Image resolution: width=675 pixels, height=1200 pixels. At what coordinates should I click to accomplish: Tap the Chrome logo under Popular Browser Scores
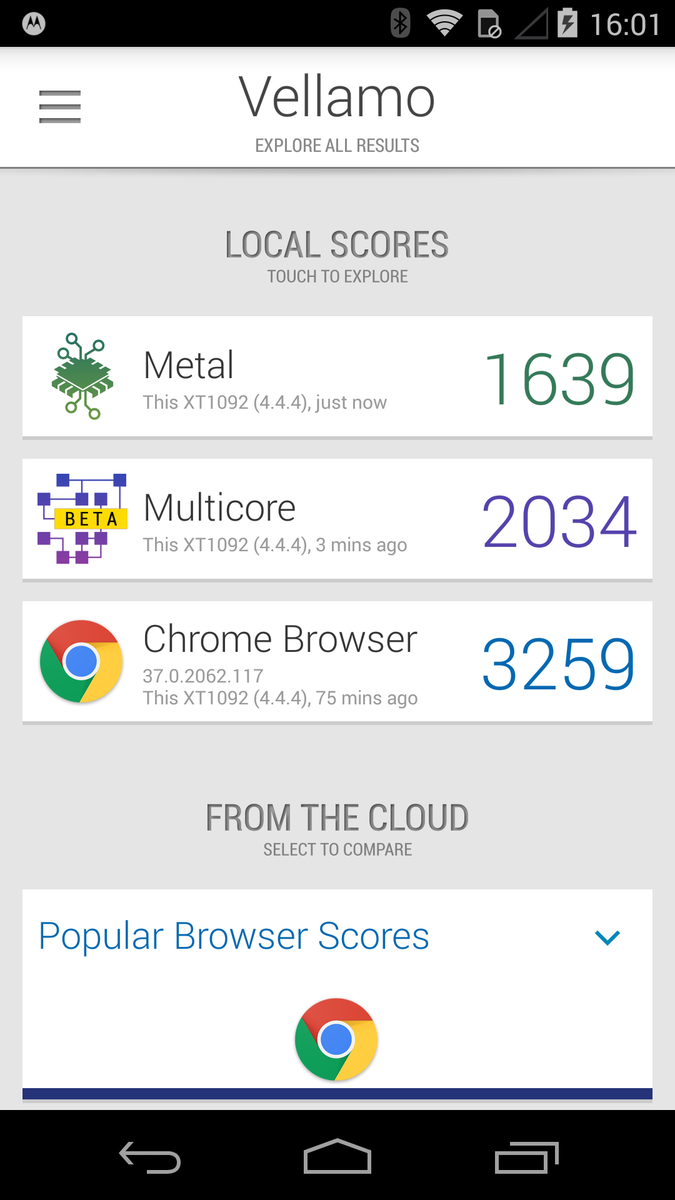[x=336, y=1039]
